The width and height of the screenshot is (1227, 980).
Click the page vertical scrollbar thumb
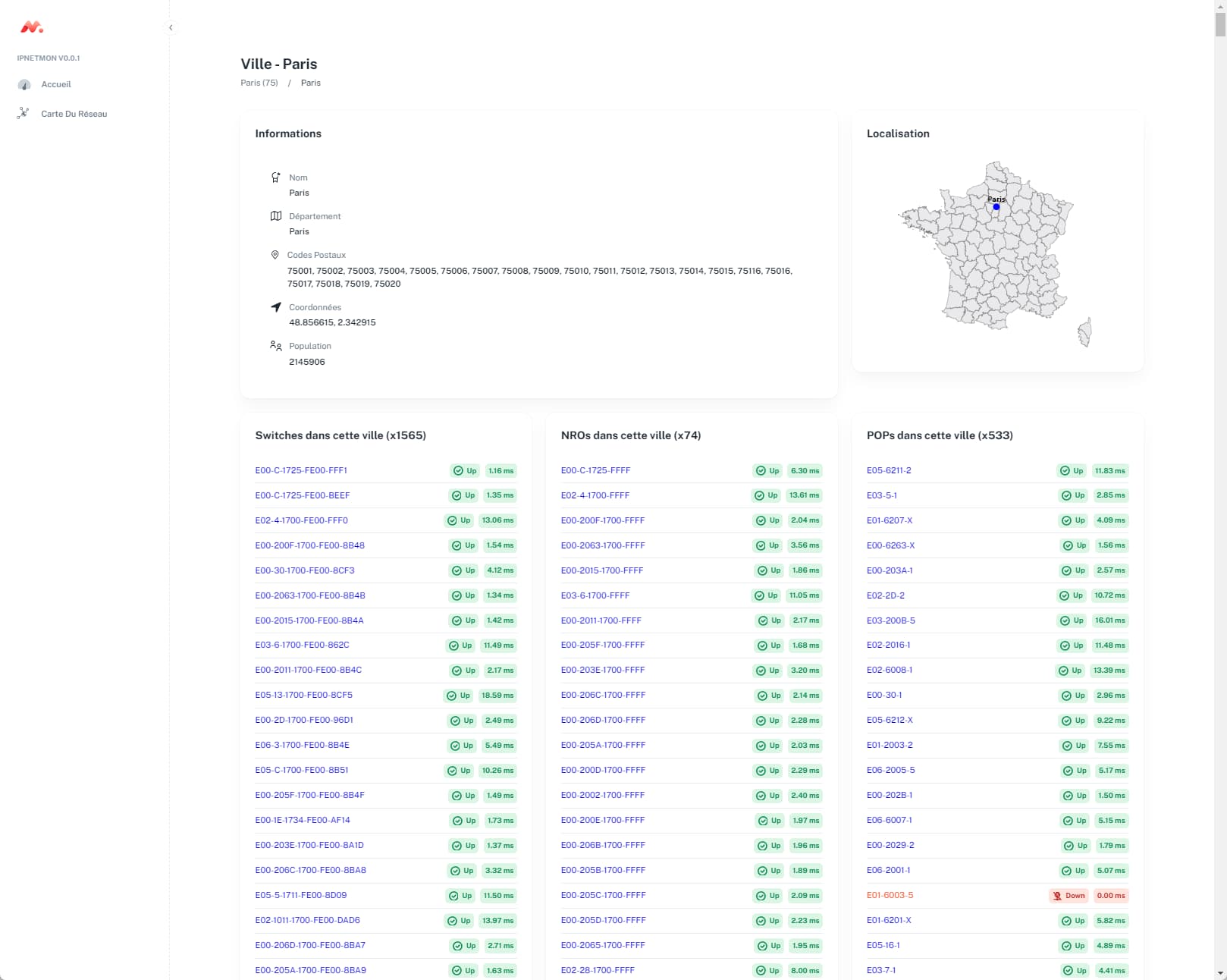(x=1220, y=23)
